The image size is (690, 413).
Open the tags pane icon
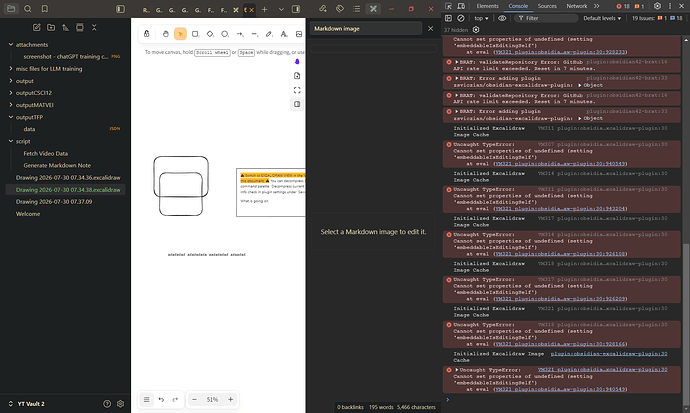(x=340, y=9)
